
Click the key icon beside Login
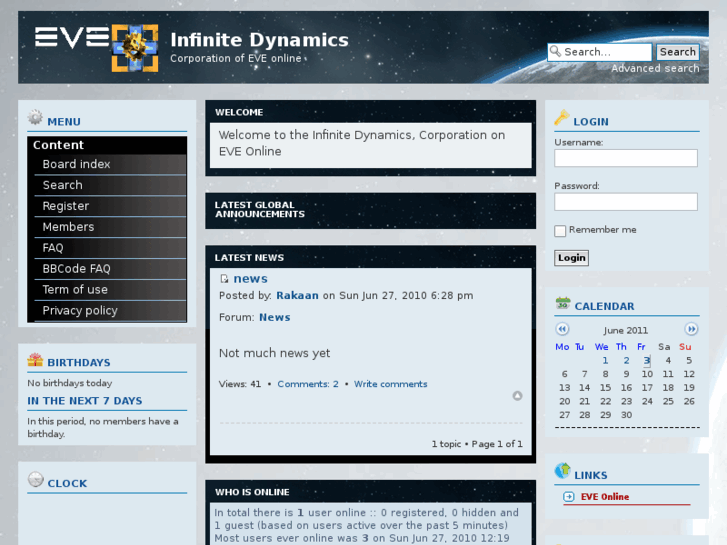click(x=561, y=118)
